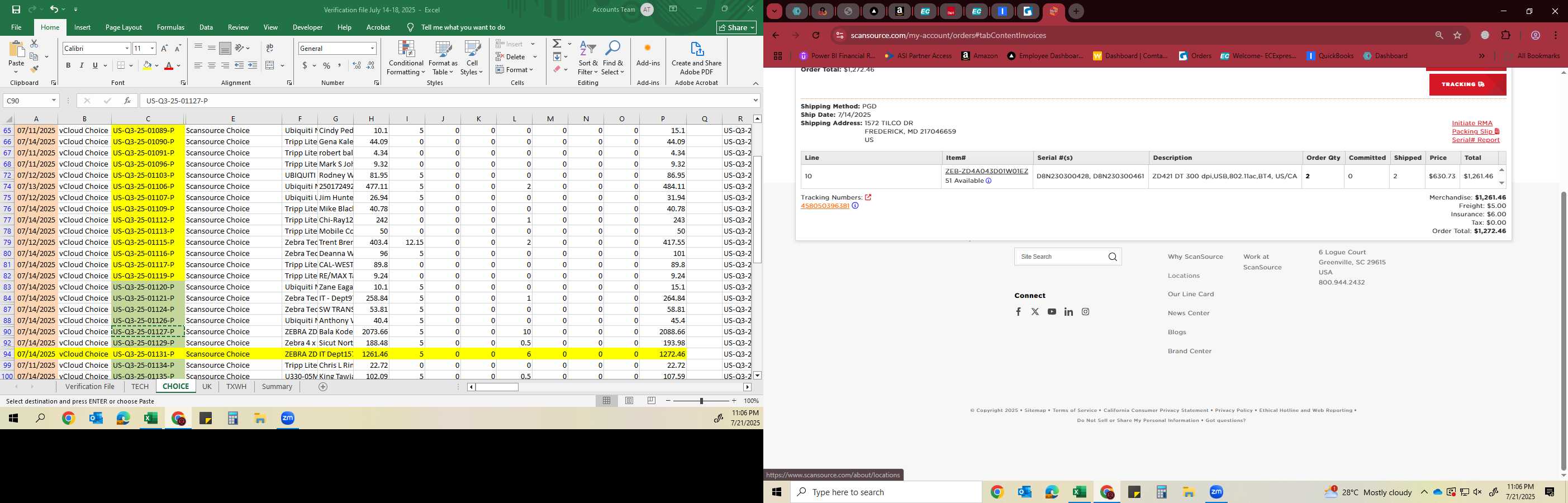Open the Formulas ribbon tab
Image resolution: width=1568 pixels, height=503 pixels.
pos(170,27)
